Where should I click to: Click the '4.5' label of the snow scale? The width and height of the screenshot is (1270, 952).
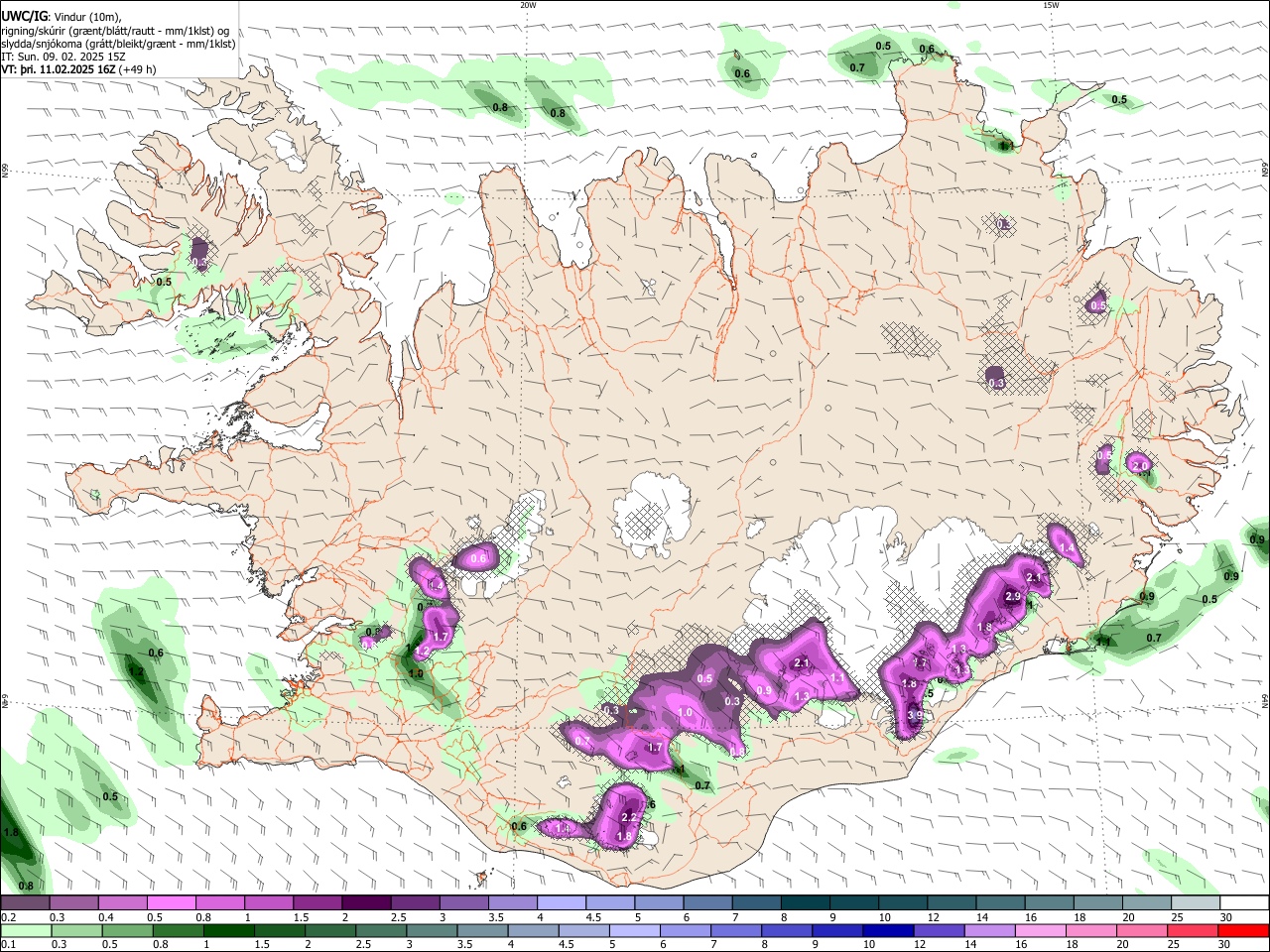[x=593, y=917]
